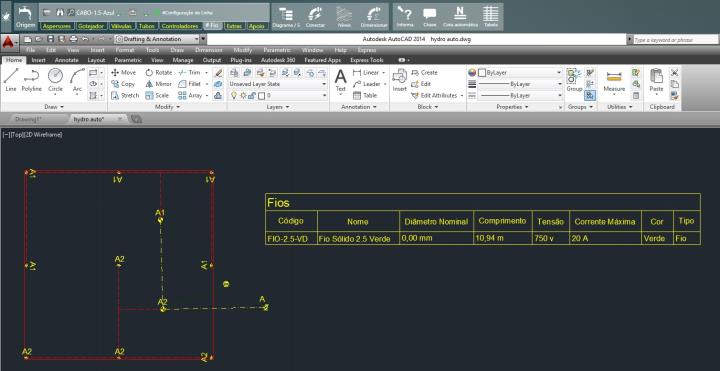The image size is (720, 371).
Task: Toggle layer on/off lightbulb icon
Action: (x=234, y=96)
